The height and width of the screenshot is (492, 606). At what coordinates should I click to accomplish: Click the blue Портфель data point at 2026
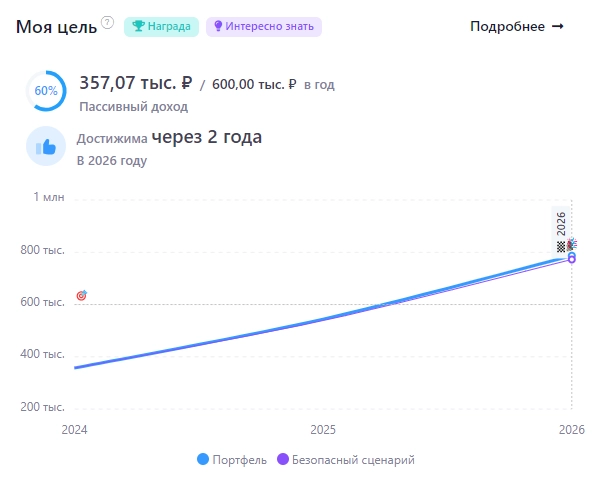572,255
